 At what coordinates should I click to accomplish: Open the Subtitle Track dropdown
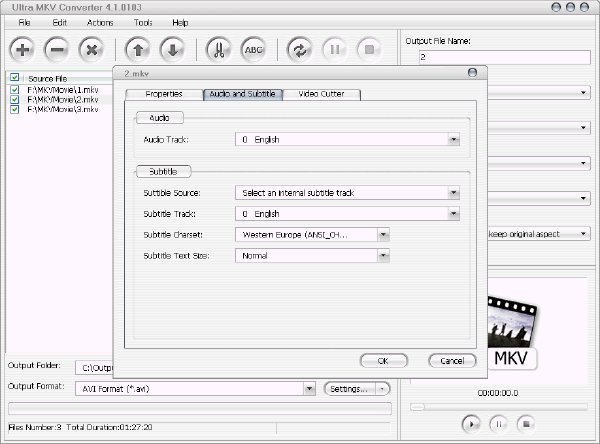click(x=453, y=213)
